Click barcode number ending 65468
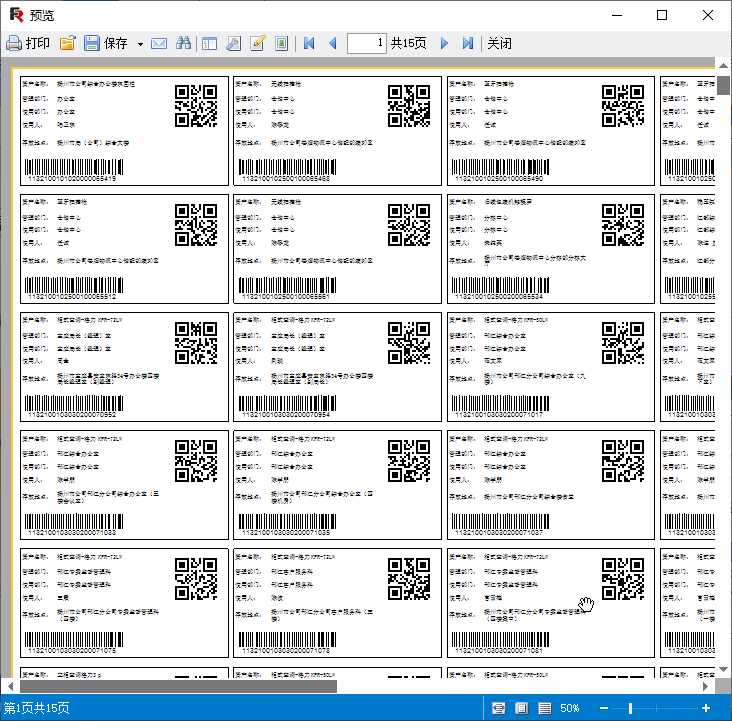732x721 pixels. [x=286, y=178]
